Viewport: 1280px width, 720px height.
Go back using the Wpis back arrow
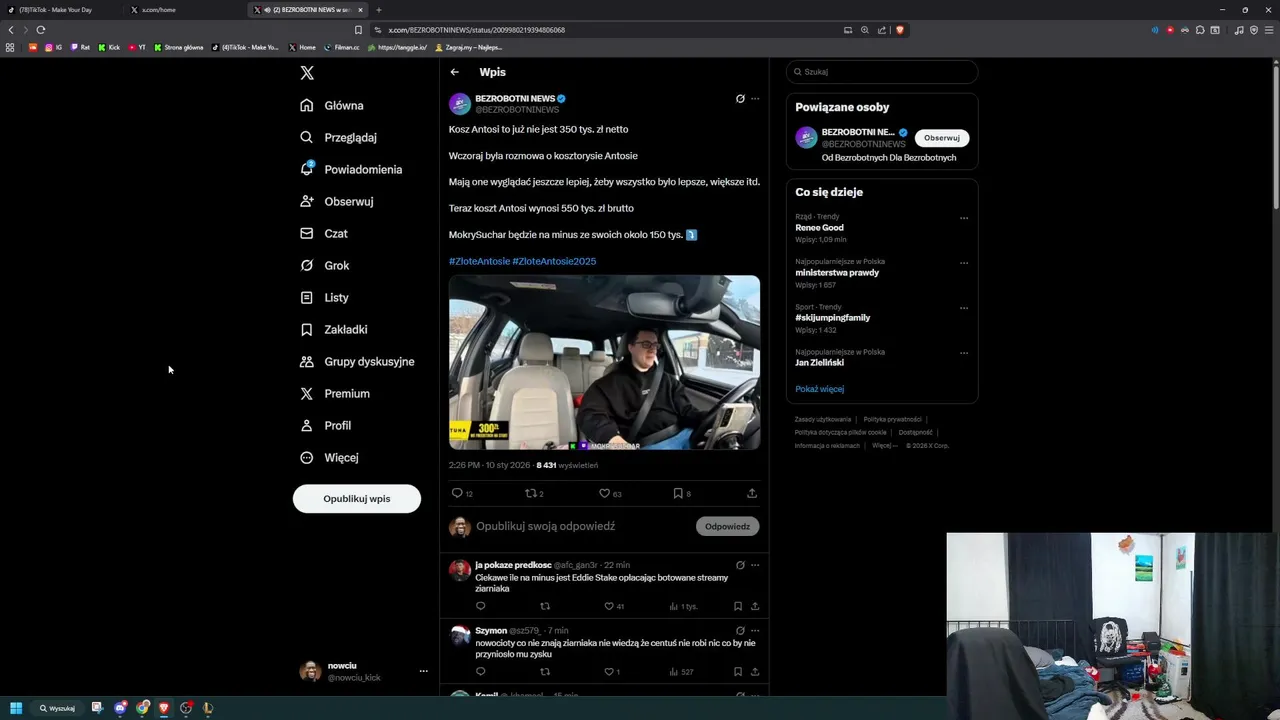(x=454, y=72)
